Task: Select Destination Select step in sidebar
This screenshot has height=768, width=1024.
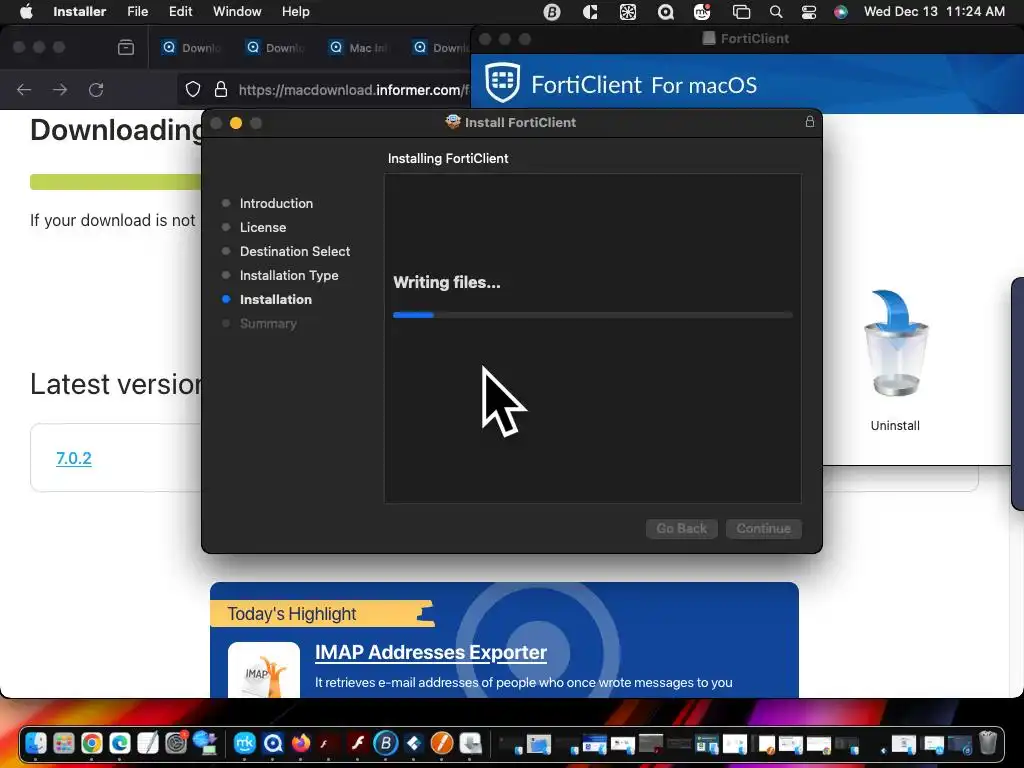Action: [295, 251]
